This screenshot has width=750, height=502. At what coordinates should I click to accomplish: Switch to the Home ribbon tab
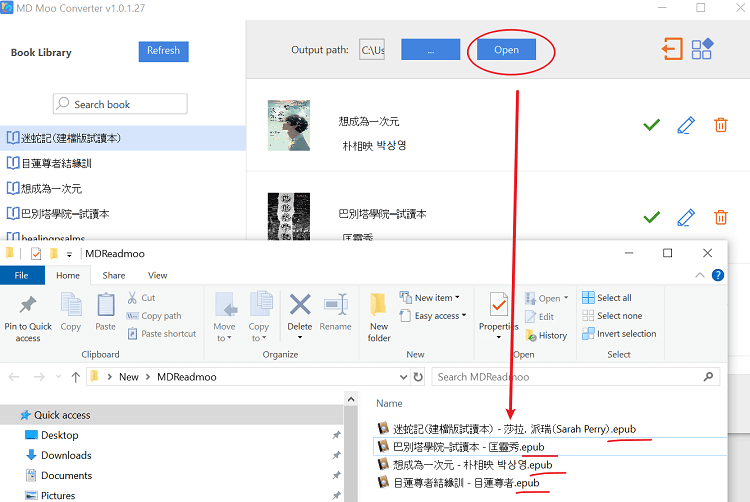tap(68, 275)
